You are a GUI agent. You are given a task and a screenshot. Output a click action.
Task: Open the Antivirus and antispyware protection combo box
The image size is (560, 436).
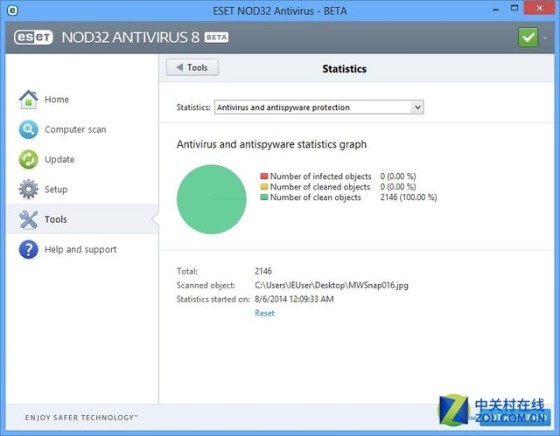319,107
